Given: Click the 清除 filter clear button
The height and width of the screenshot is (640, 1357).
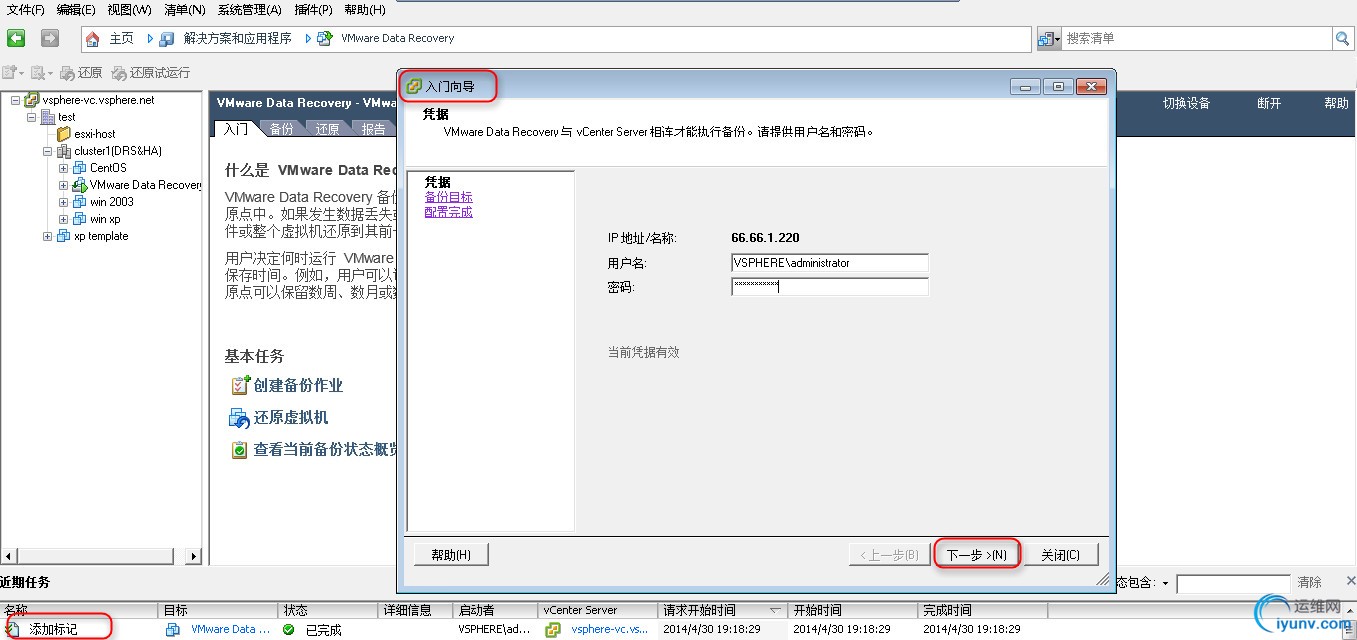Looking at the screenshot, I should point(1309,582).
